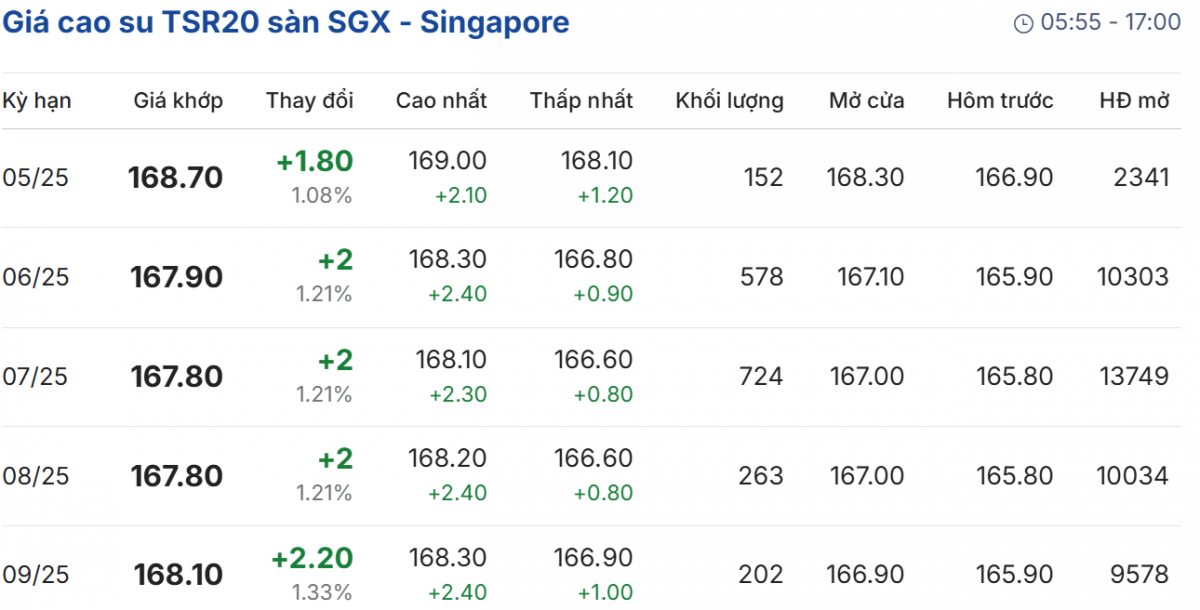Click the Kỳ hạn column header

[x=37, y=101]
